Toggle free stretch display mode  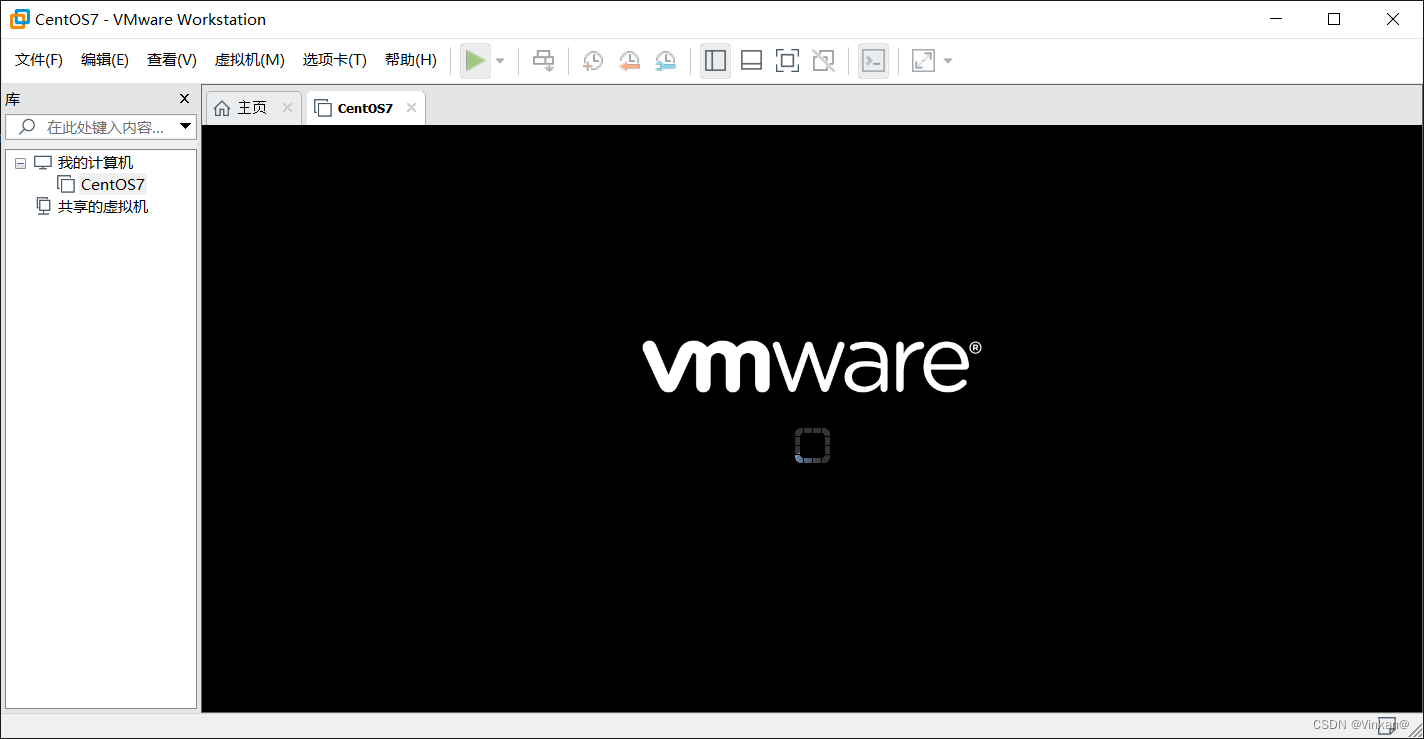922,60
